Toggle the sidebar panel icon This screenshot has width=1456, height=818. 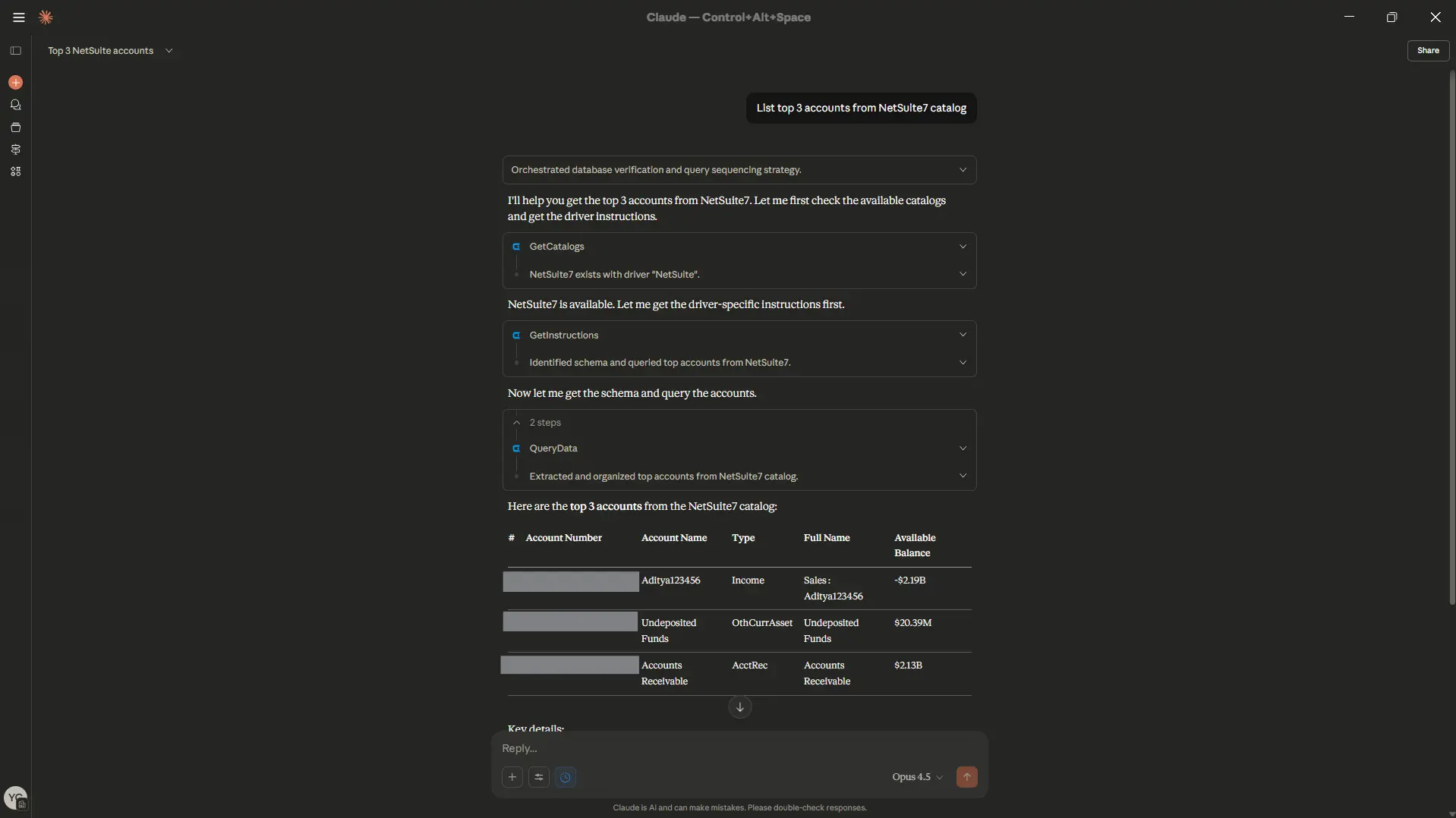pyautogui.click(x=15, y=51)
